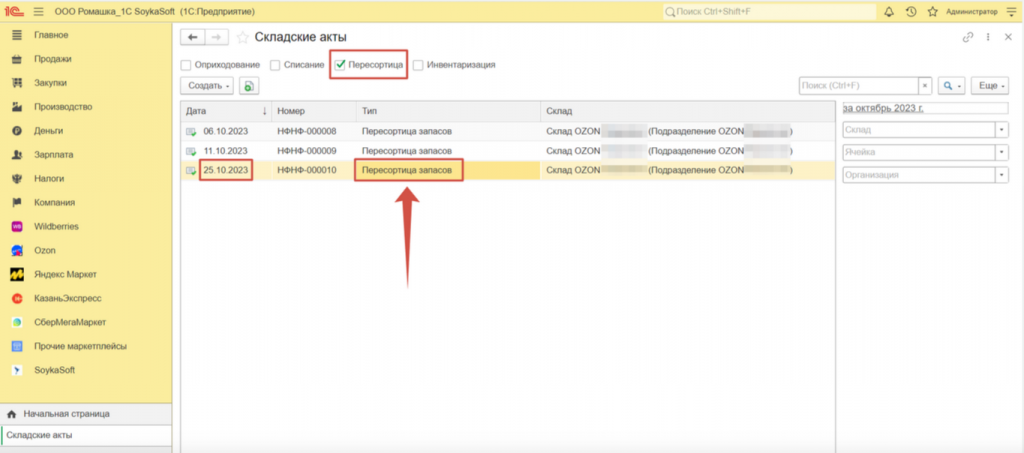Expand the Организация filter dropdown
The height and width of the screenshot is (453, 1024).
tap(1001, 175)
